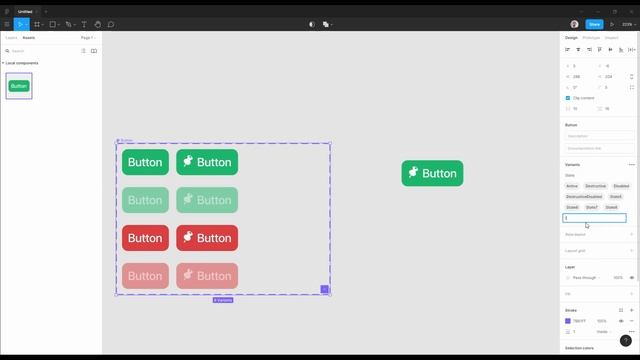Open advanced stroke options three dots
The height and width of the screenshot is (360, 640).
(631, 332)
